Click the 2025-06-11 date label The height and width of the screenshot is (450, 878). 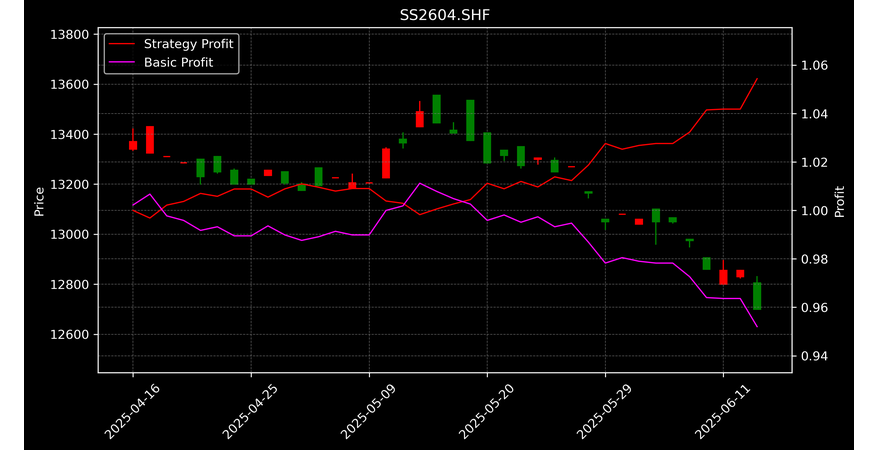(721, 411)
